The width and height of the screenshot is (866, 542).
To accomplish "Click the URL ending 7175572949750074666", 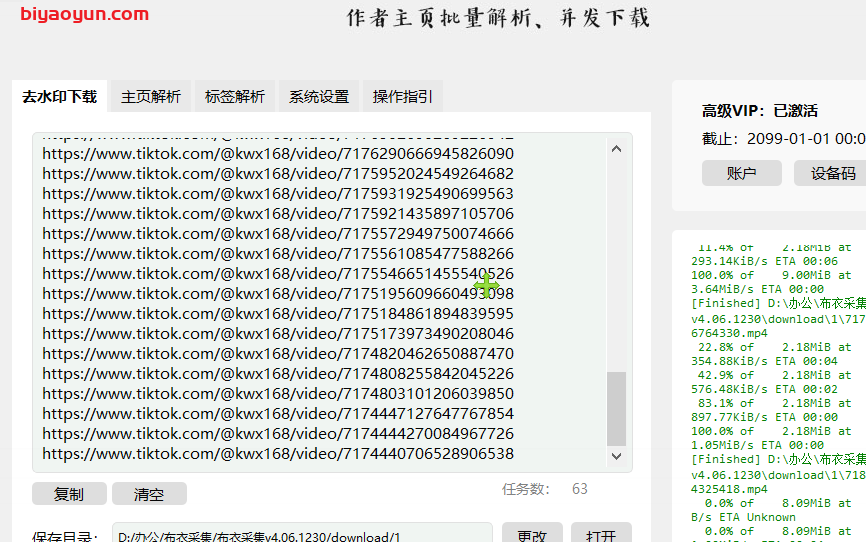I will pyautogui.click(x=278, y=234).
